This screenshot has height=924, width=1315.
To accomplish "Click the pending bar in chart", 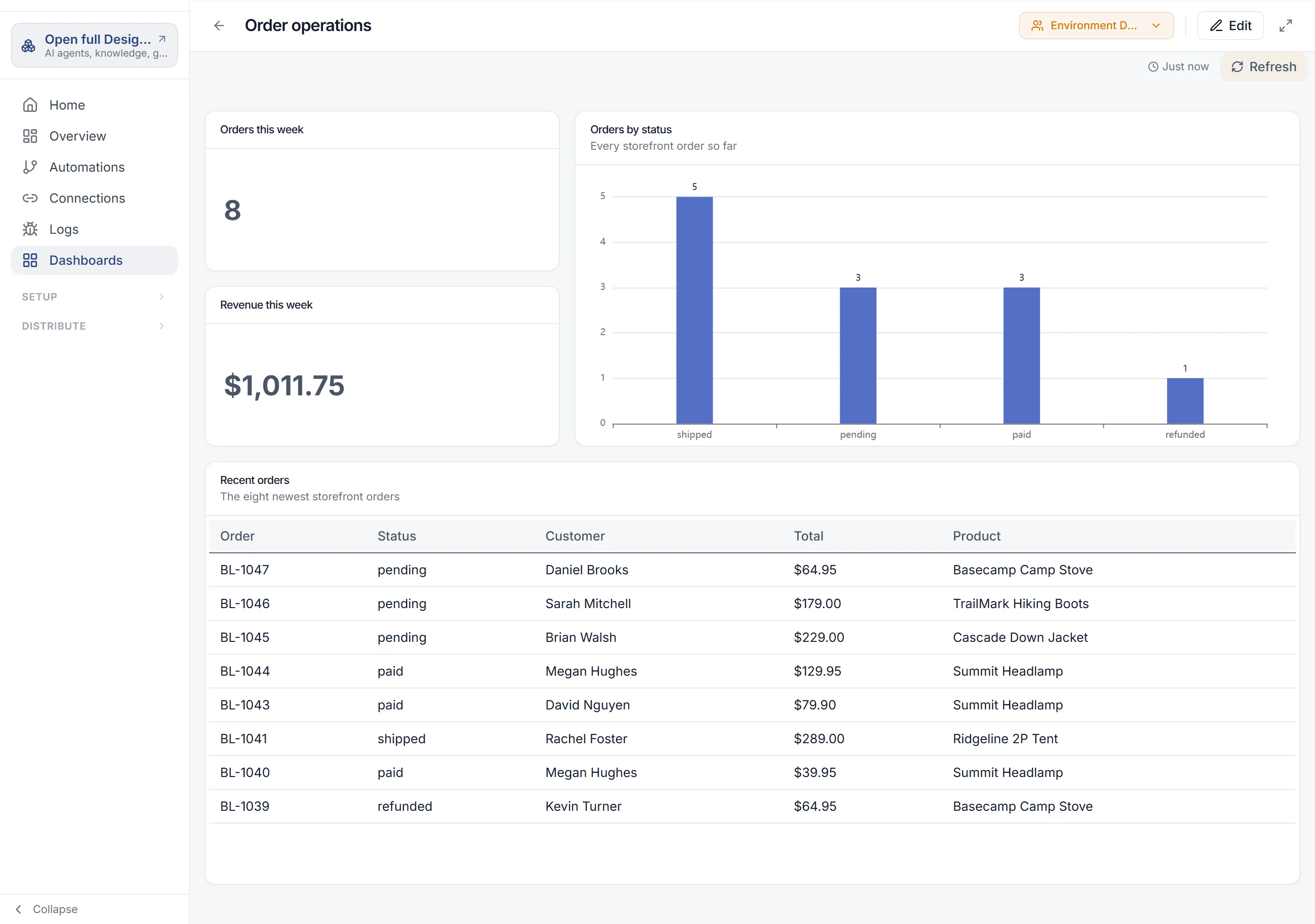I will (858, 356).
